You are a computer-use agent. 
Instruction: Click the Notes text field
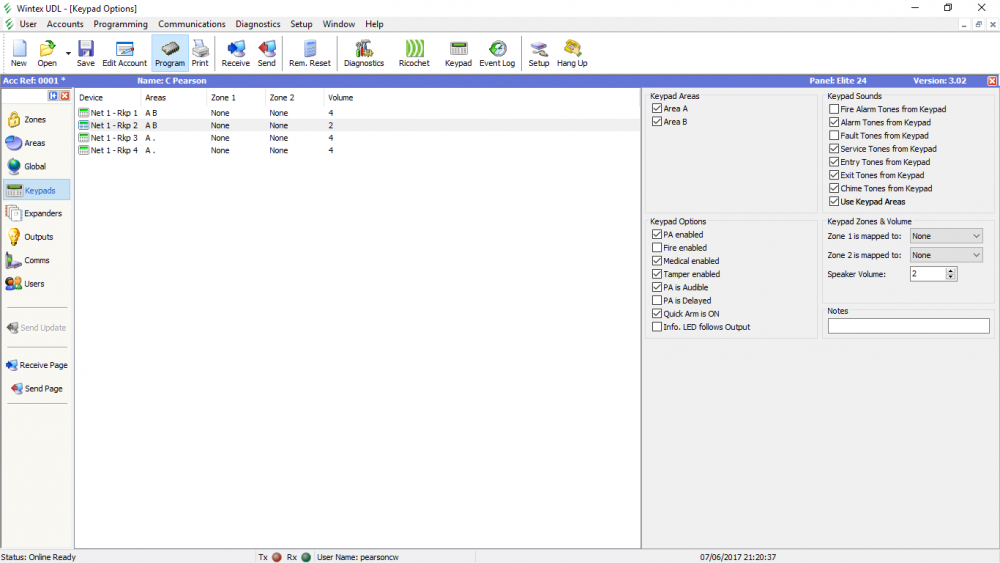(x=908, y=326)
